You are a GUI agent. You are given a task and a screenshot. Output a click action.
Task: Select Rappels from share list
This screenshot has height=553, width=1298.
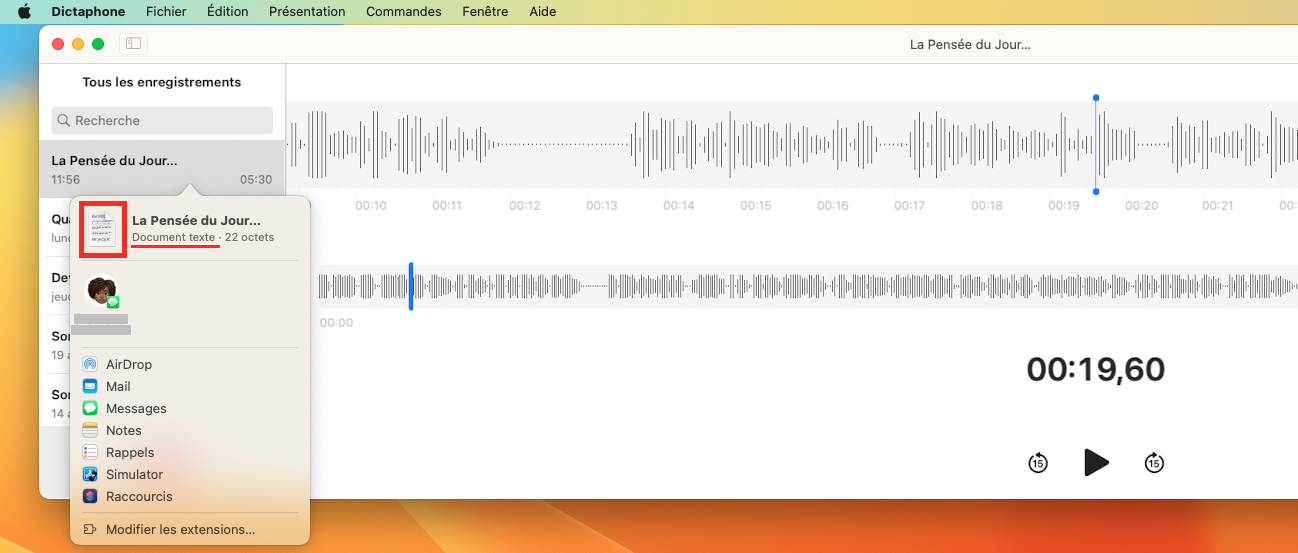coord(130,453)
